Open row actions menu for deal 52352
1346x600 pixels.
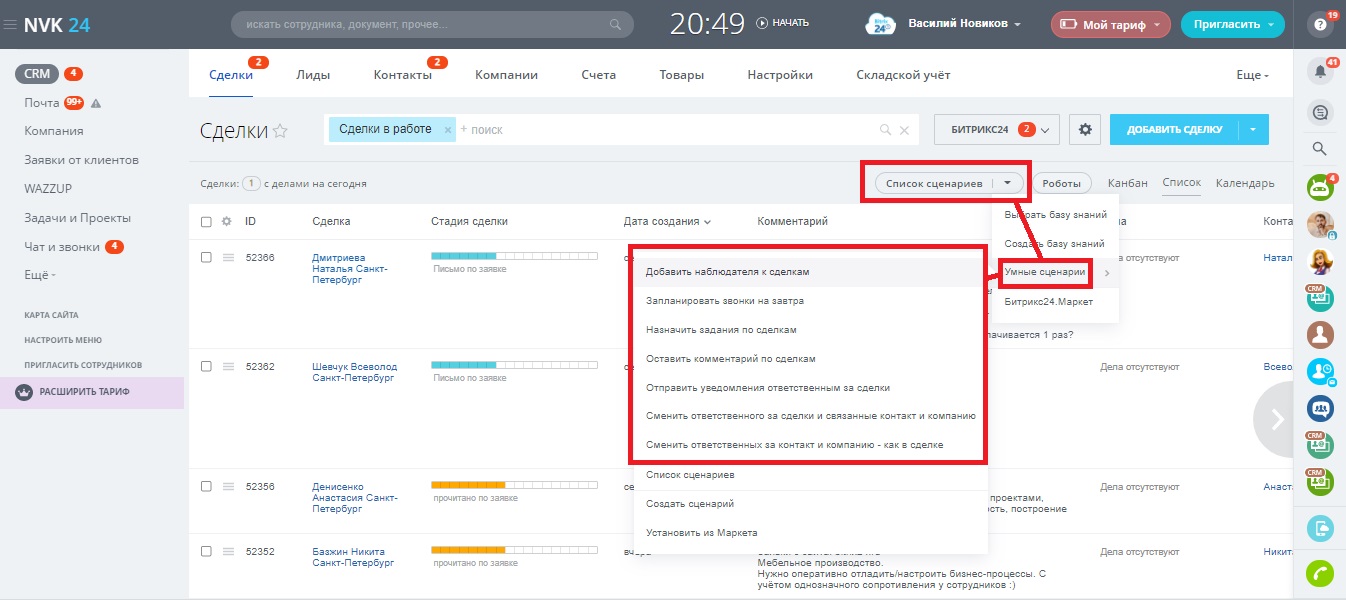(x=228, y=551)
